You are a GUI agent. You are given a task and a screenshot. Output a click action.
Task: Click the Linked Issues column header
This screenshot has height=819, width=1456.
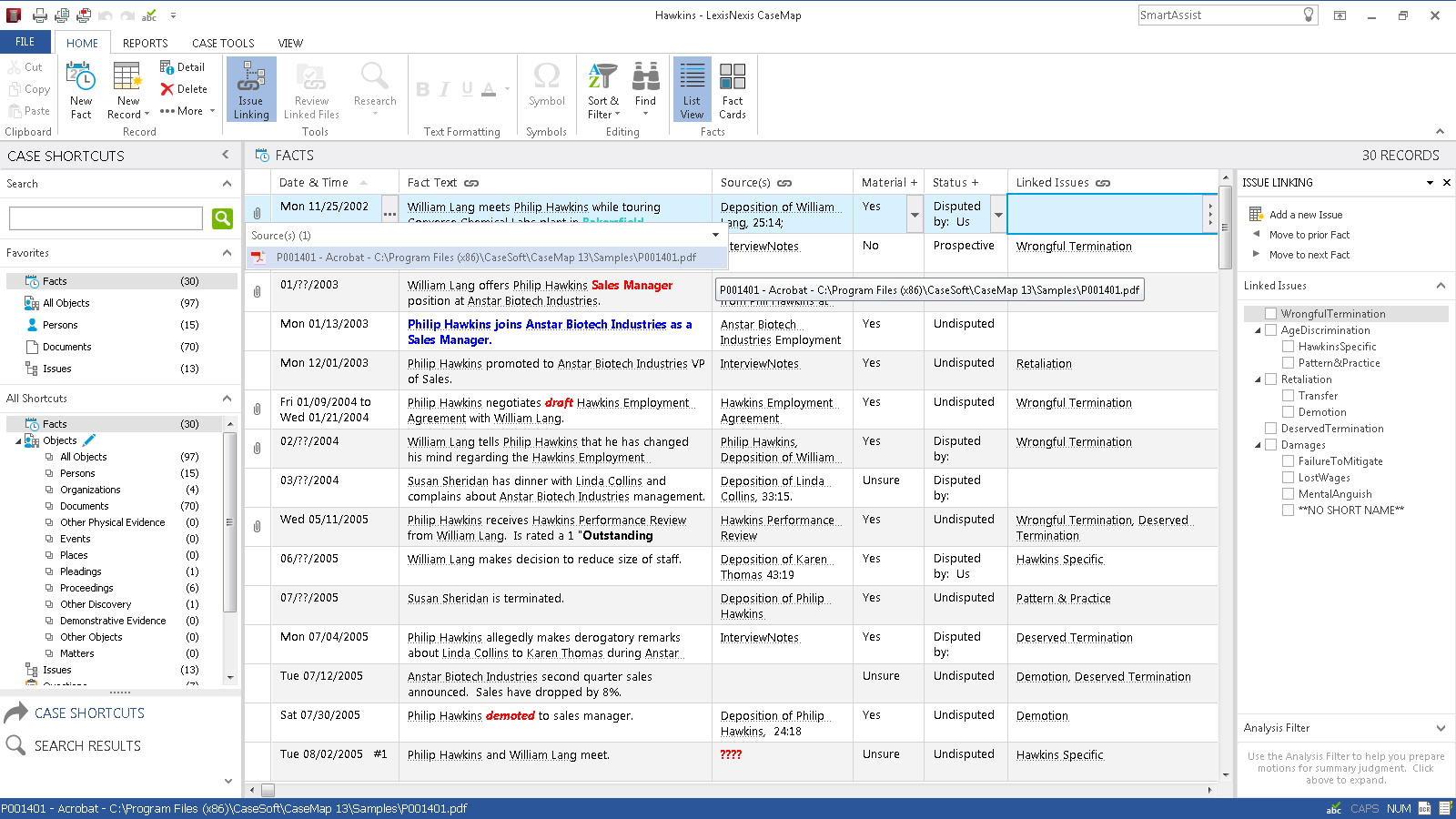point(1112,182)
